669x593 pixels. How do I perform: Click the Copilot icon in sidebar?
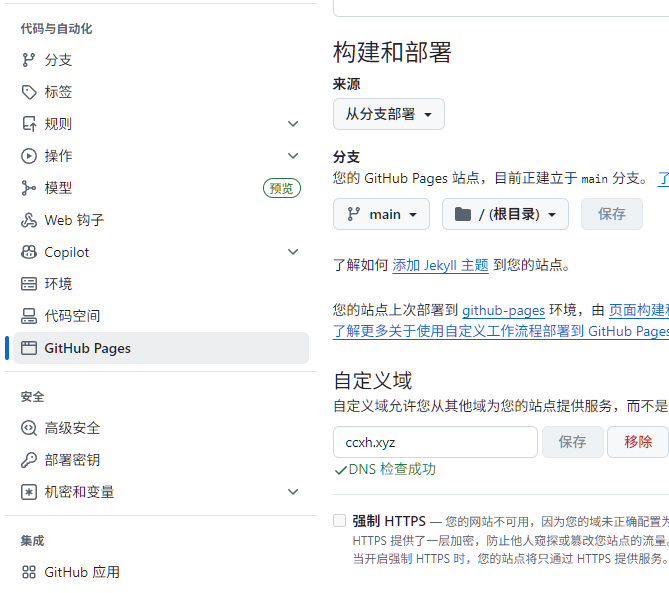point(28,252)
